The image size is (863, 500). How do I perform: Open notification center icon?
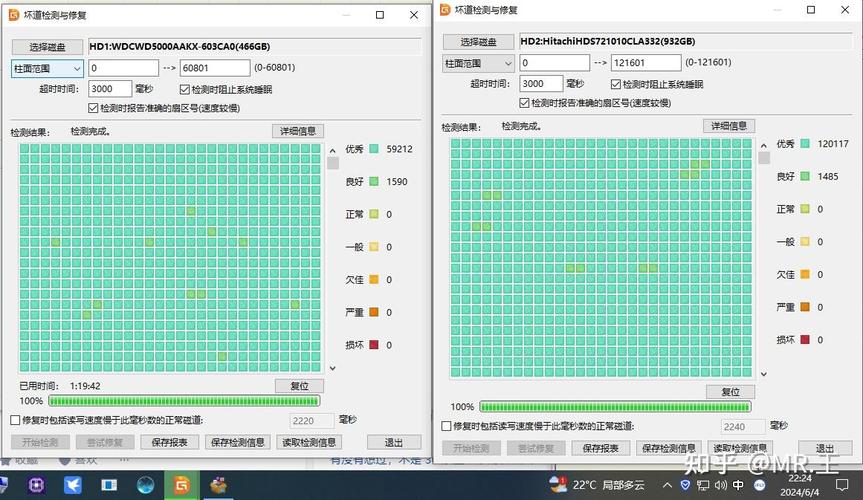pyautogui.click(x=842, y=485)
